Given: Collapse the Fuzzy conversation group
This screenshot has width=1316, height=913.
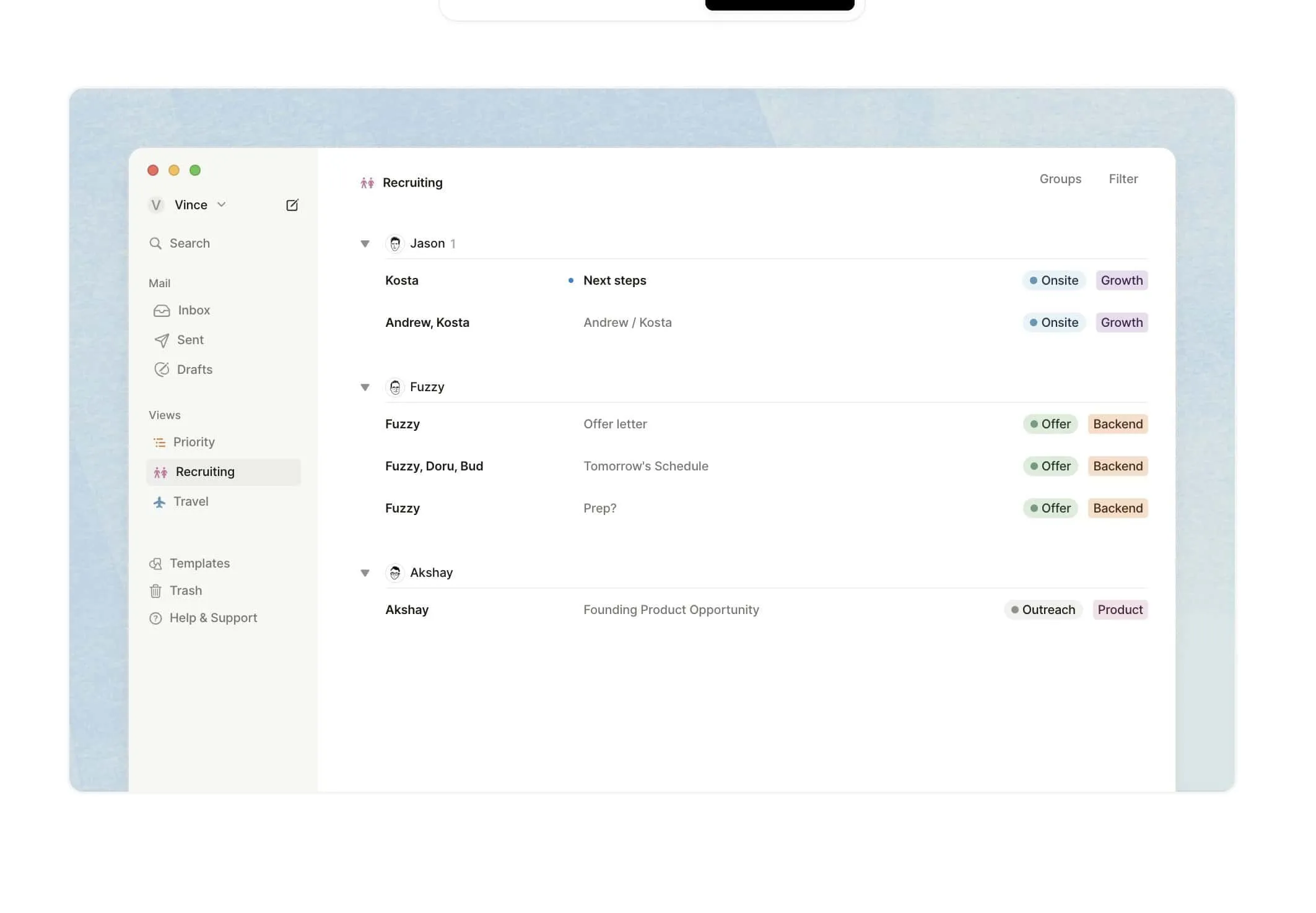Looking at the screenshot, I should pos(365,387).
